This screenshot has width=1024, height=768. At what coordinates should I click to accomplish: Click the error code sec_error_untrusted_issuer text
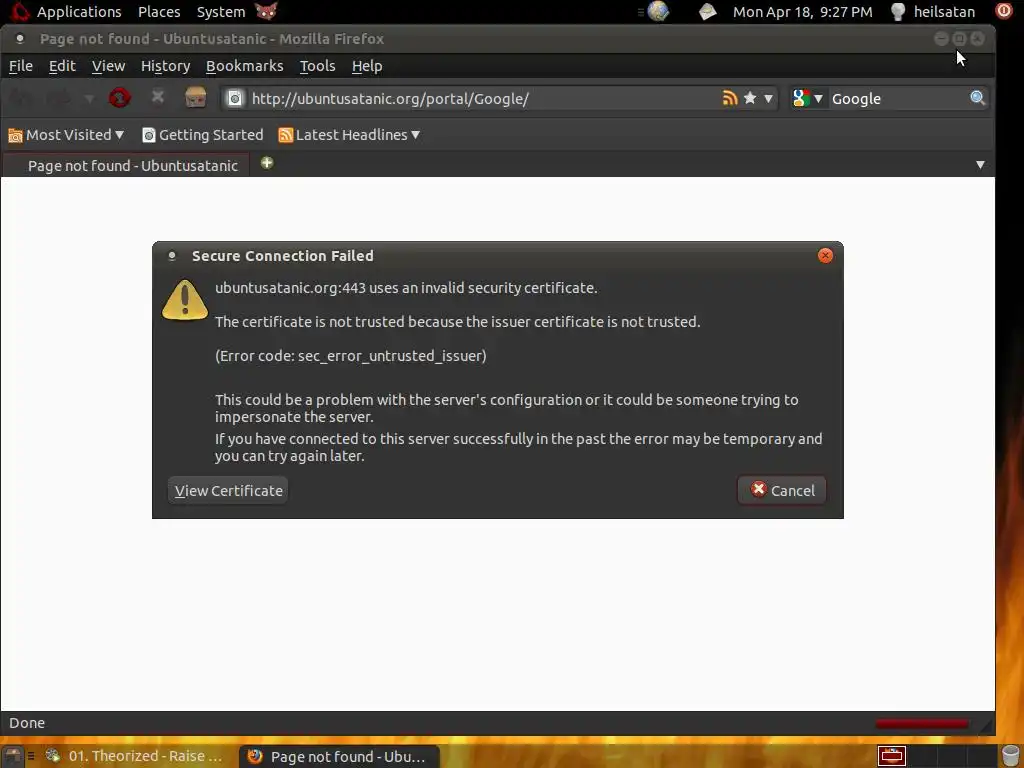(351, 356)
